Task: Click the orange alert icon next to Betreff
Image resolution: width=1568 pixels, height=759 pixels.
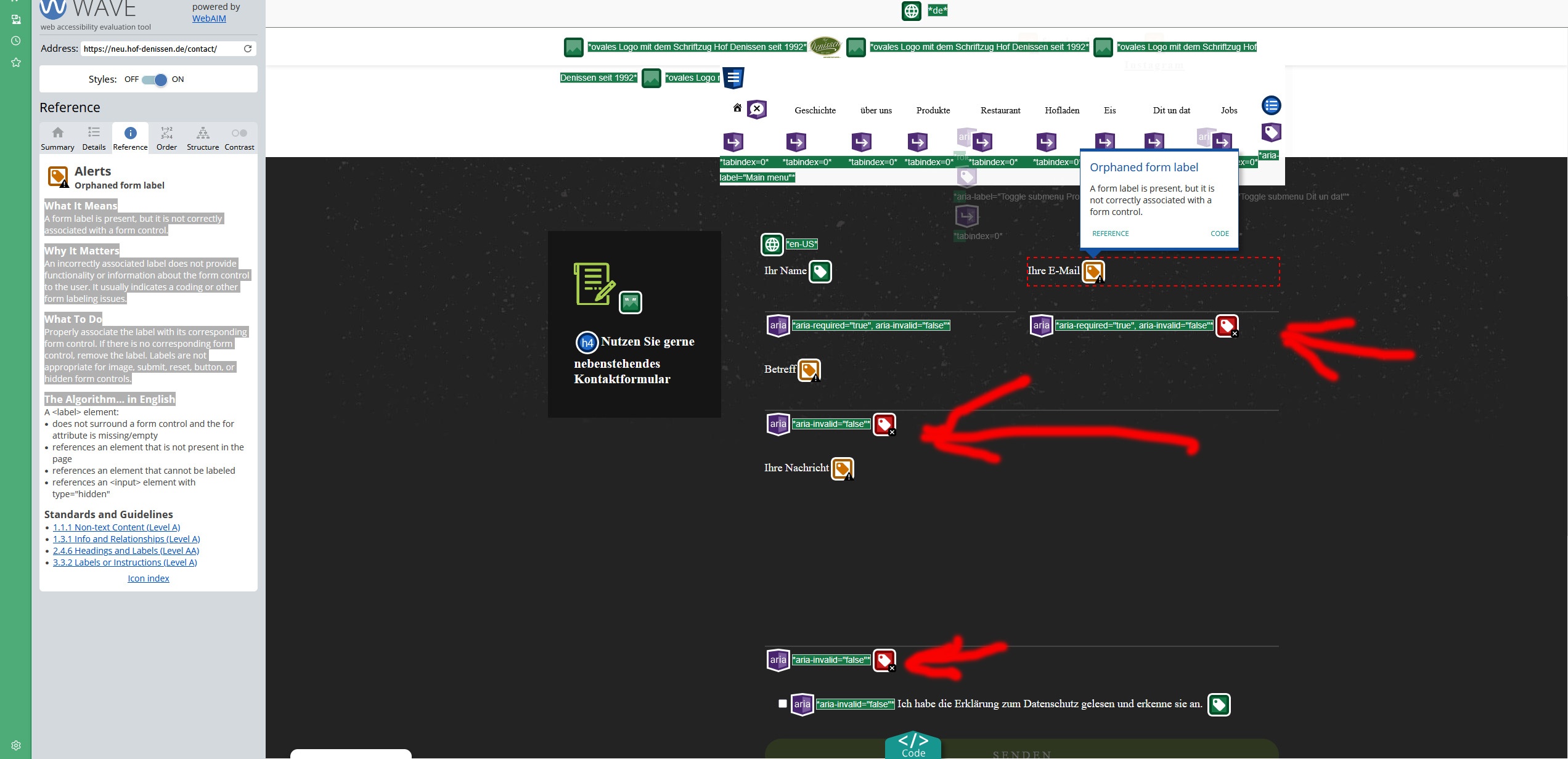Action: [x=809, y=370]
